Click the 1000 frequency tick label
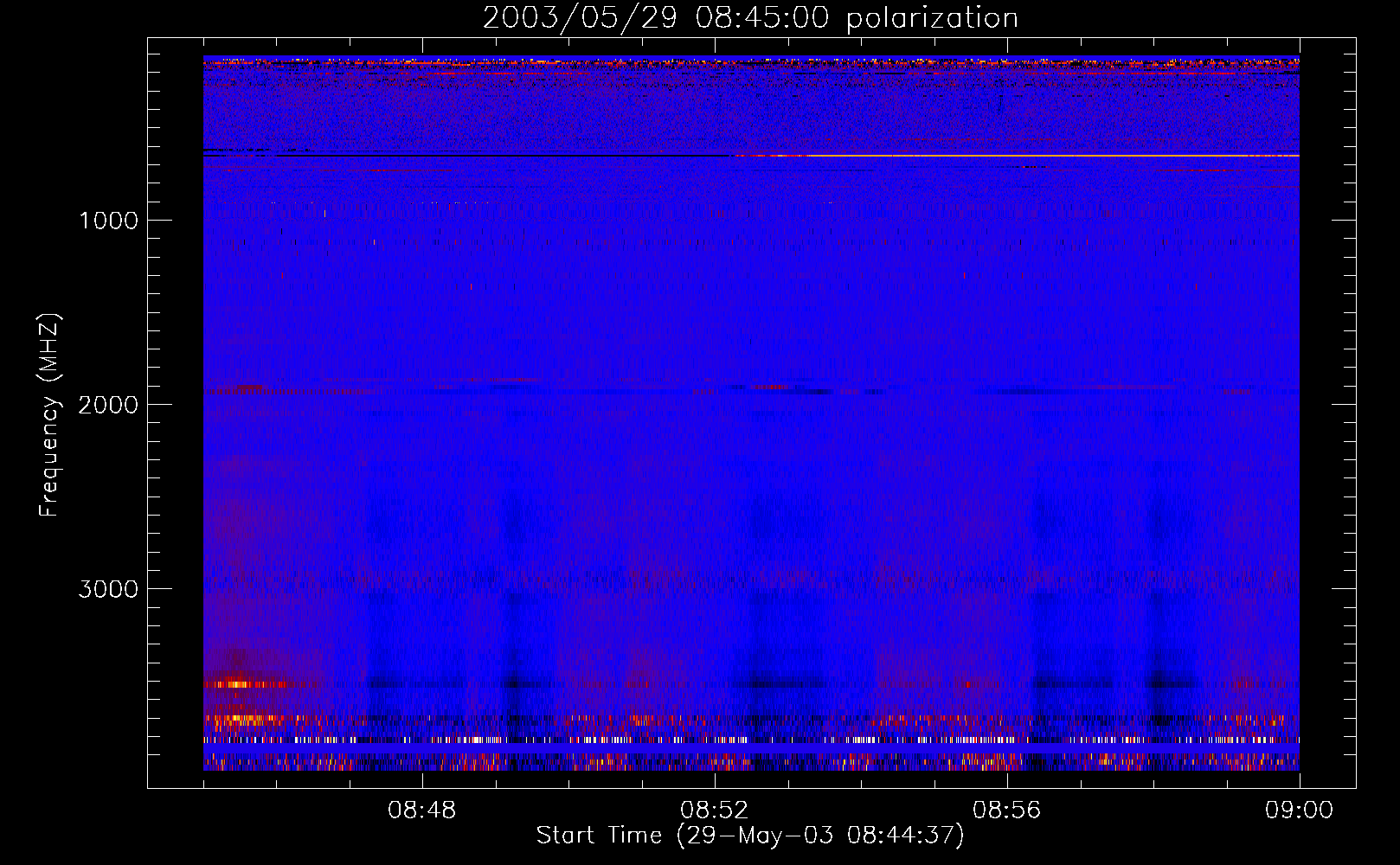This screenshot has width=1400, height=865. click(x=108, y=221)
